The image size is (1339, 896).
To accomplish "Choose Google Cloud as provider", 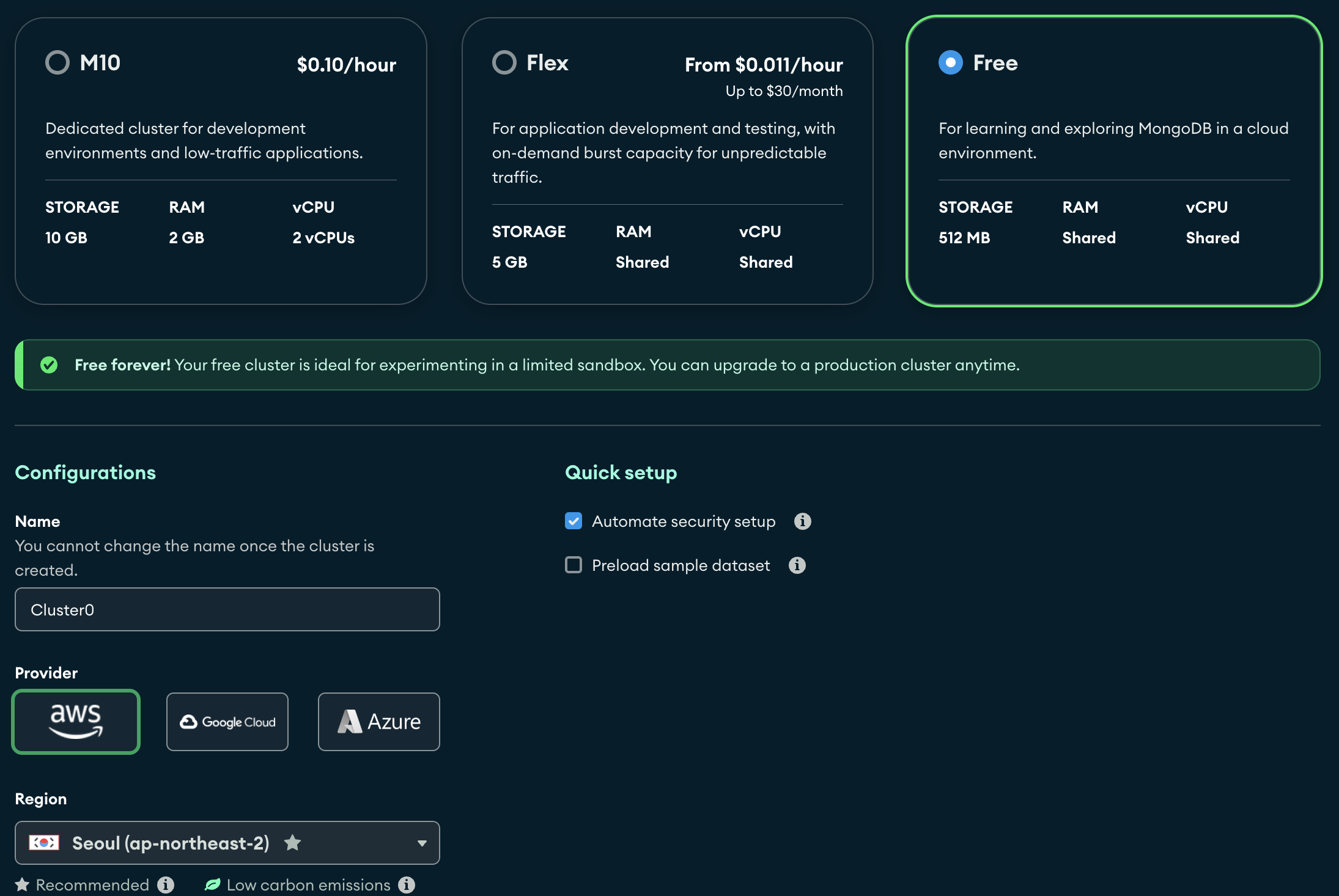I will (227, 721).
